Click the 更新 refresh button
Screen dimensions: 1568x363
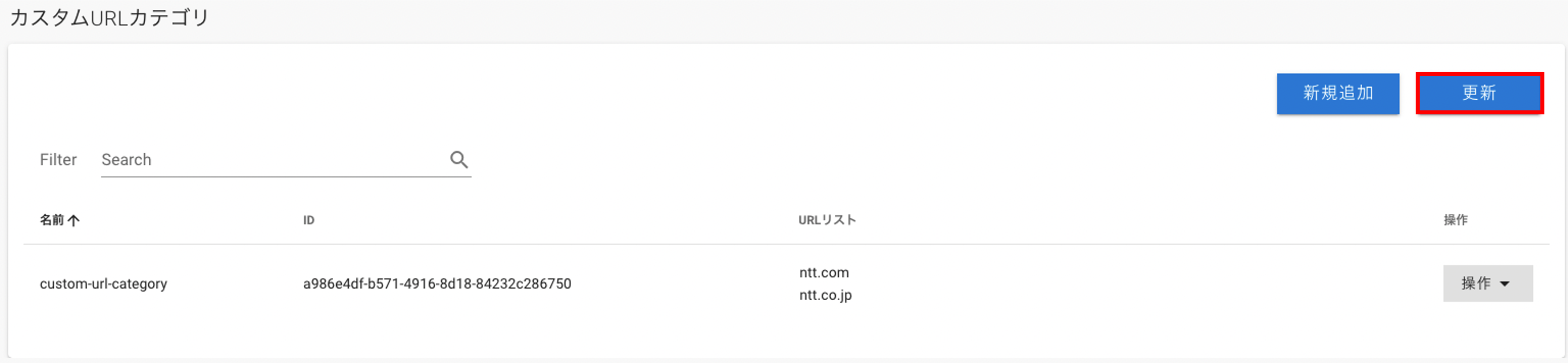pyautogui.click(x=1479, y=93)
